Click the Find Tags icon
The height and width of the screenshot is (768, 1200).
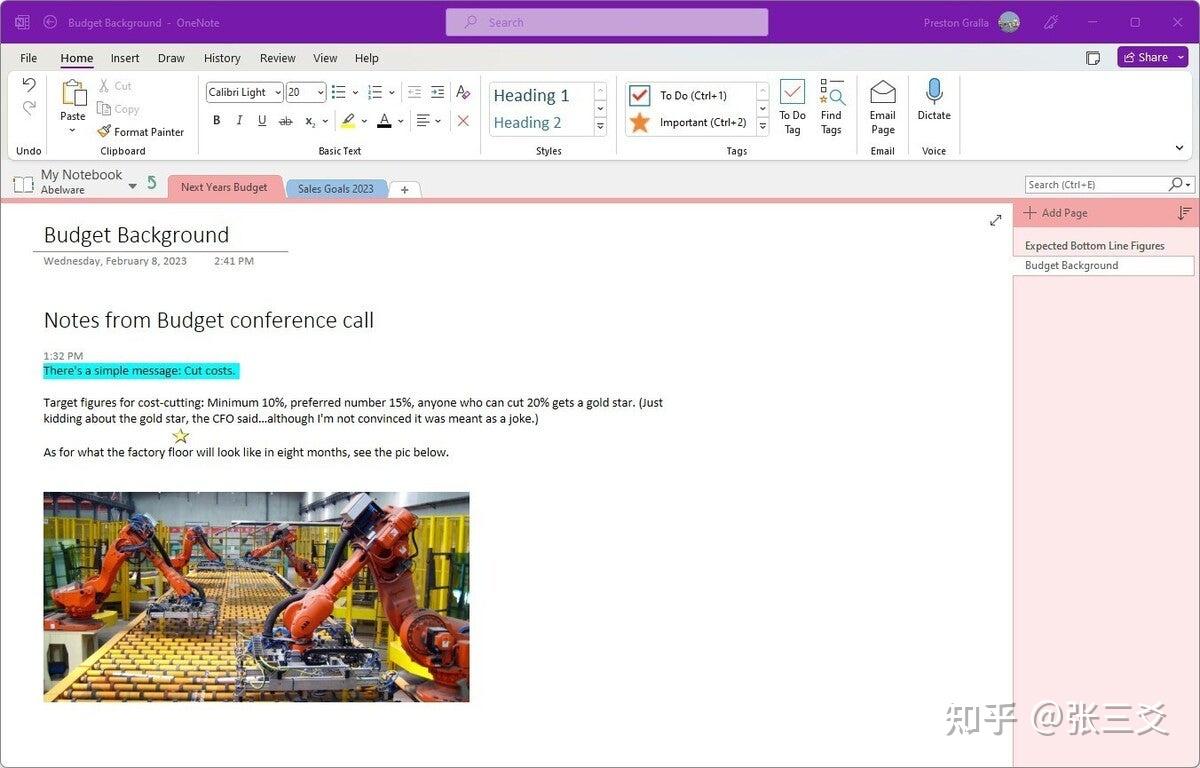(x=832, y=105)
